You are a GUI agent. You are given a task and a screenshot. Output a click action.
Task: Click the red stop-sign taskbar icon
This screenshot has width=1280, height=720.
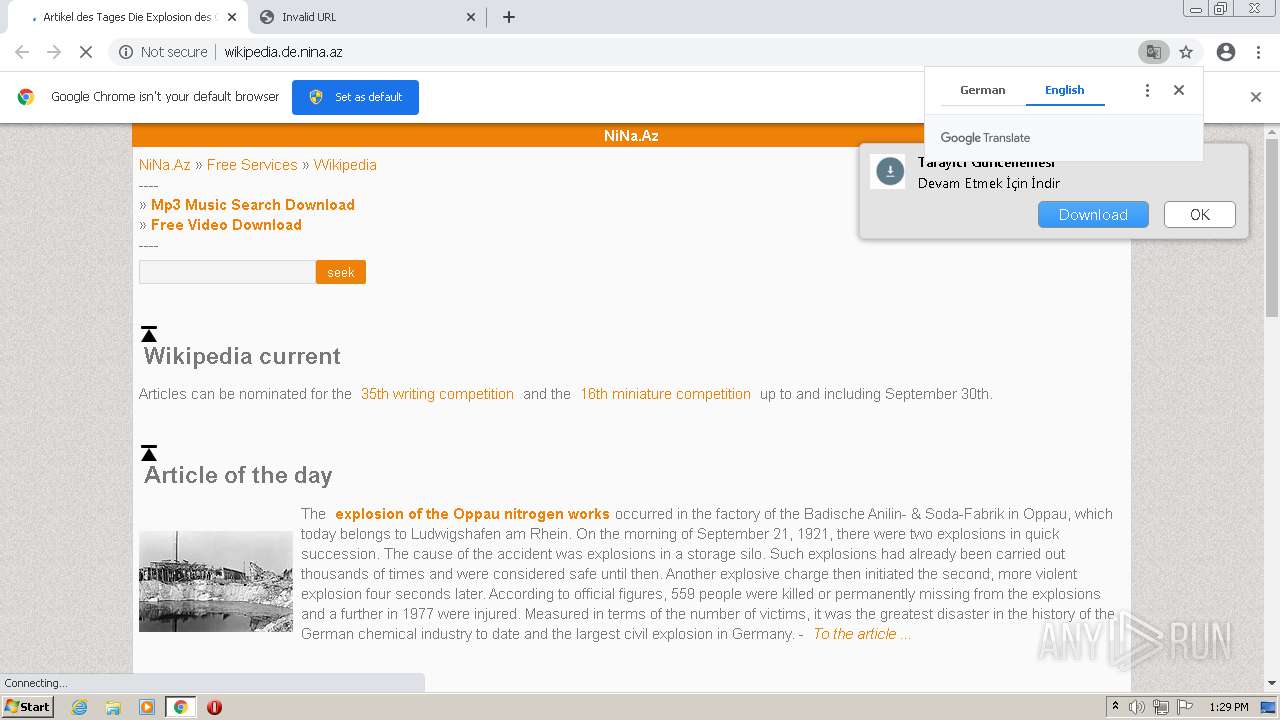(x=214, y=707)
